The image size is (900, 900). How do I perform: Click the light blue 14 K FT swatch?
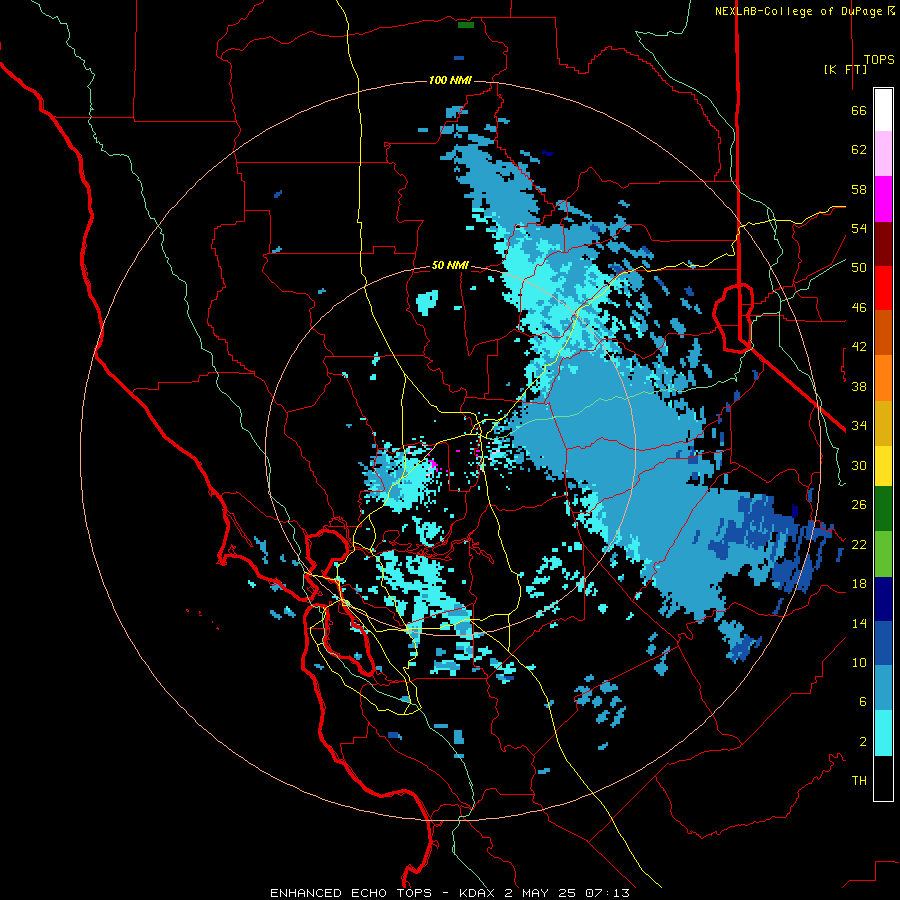[883, 688]
